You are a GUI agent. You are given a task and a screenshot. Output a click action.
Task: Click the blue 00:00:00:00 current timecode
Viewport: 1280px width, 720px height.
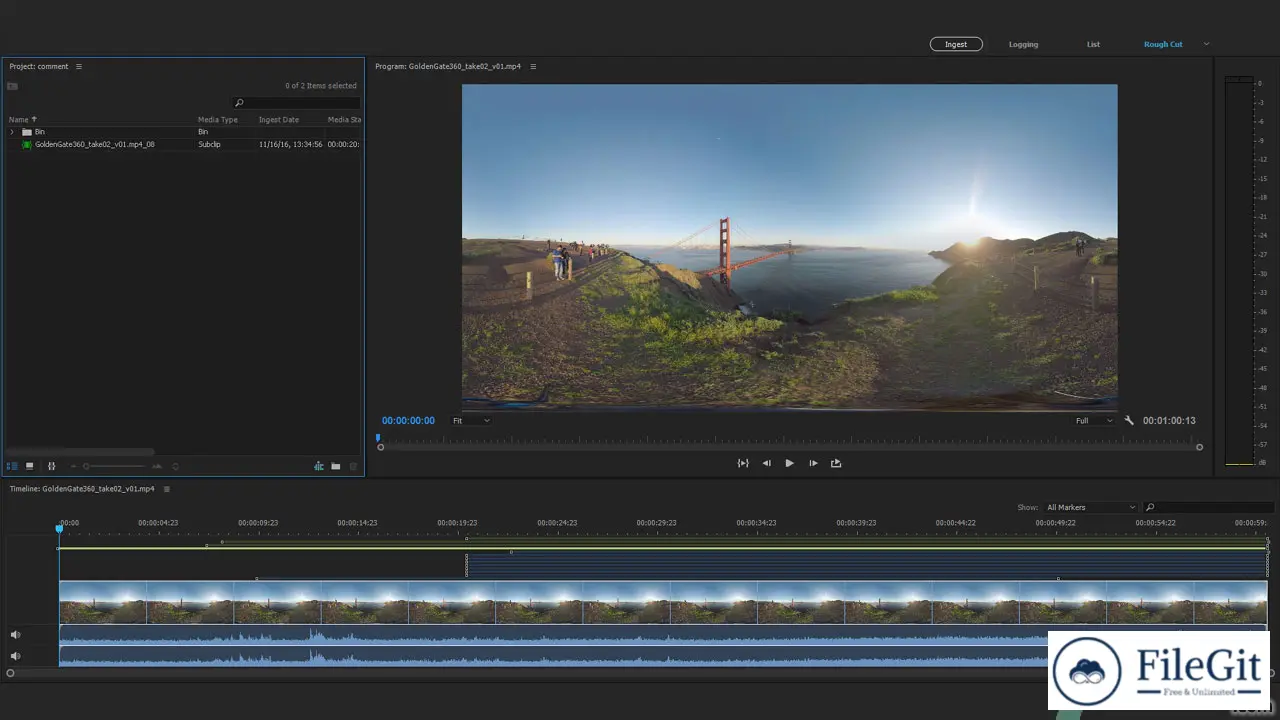click(408, 421)
